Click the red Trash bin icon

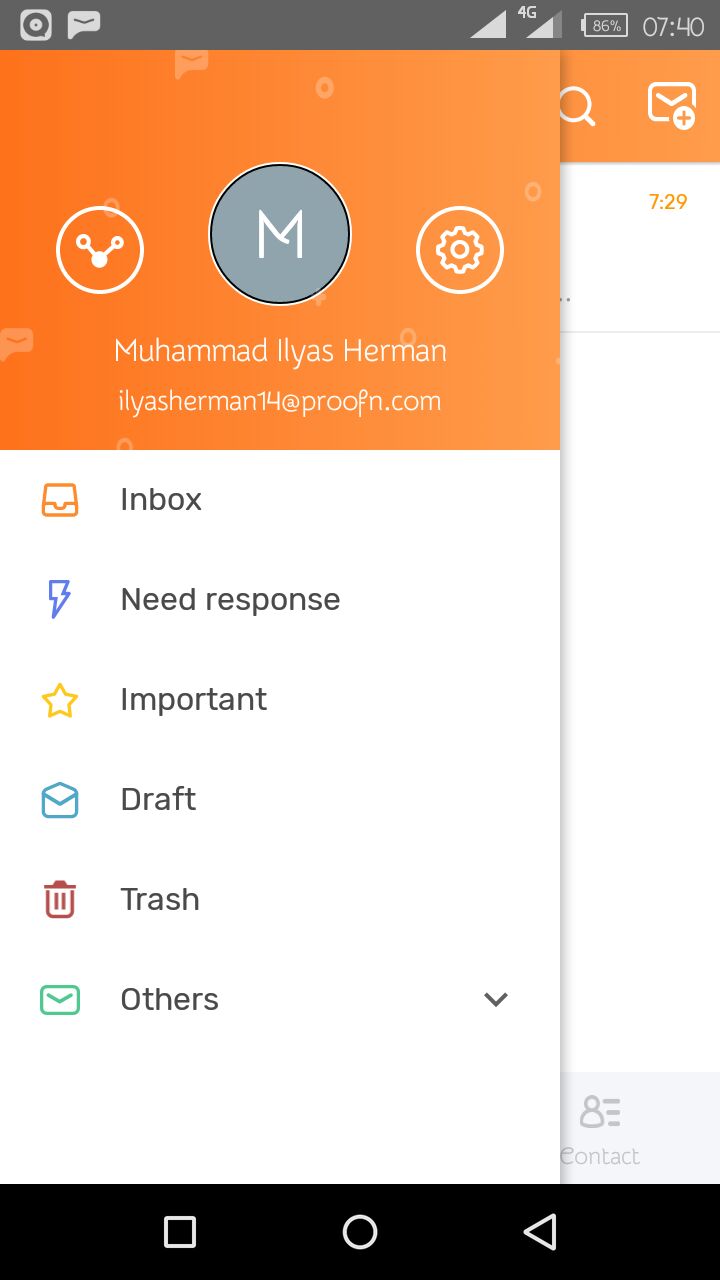60,899
